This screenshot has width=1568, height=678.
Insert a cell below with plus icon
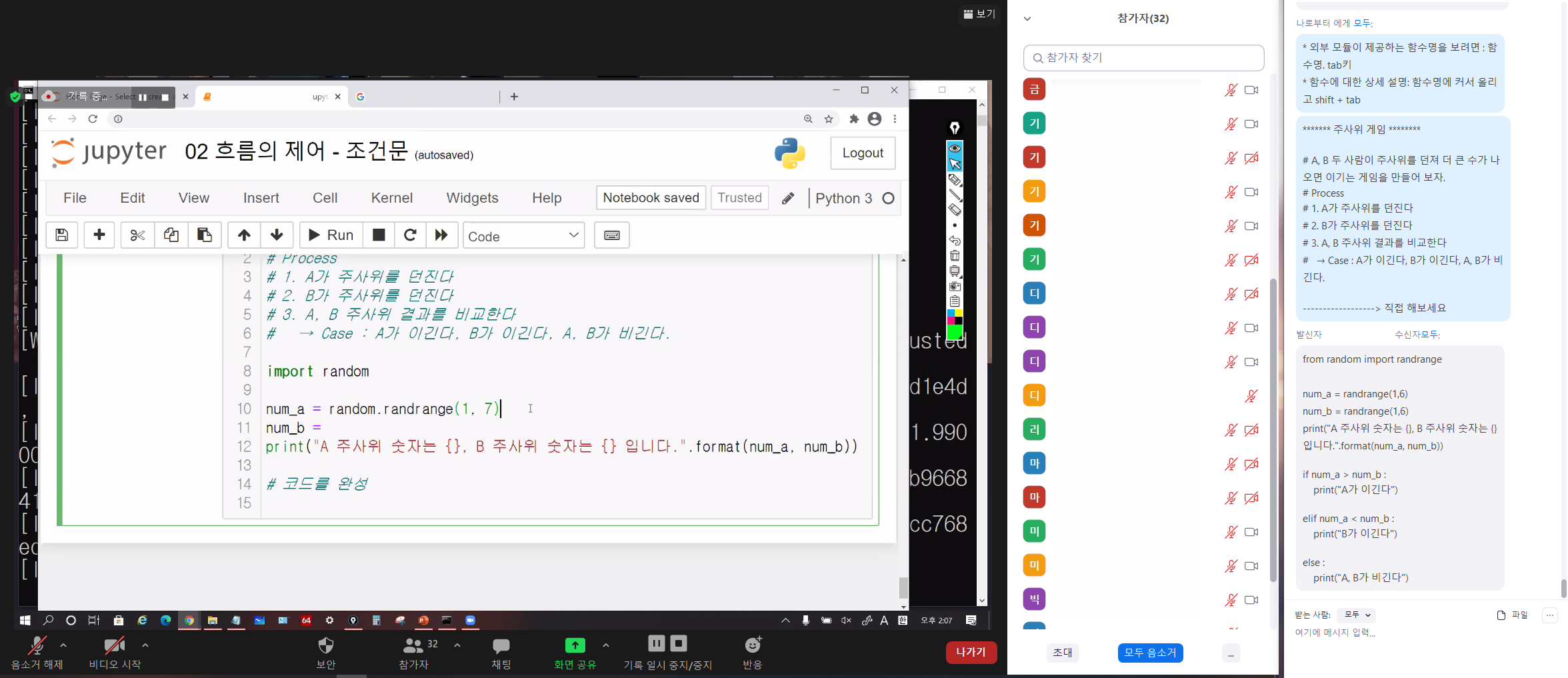pyautogui.click(x=99, y=235)
